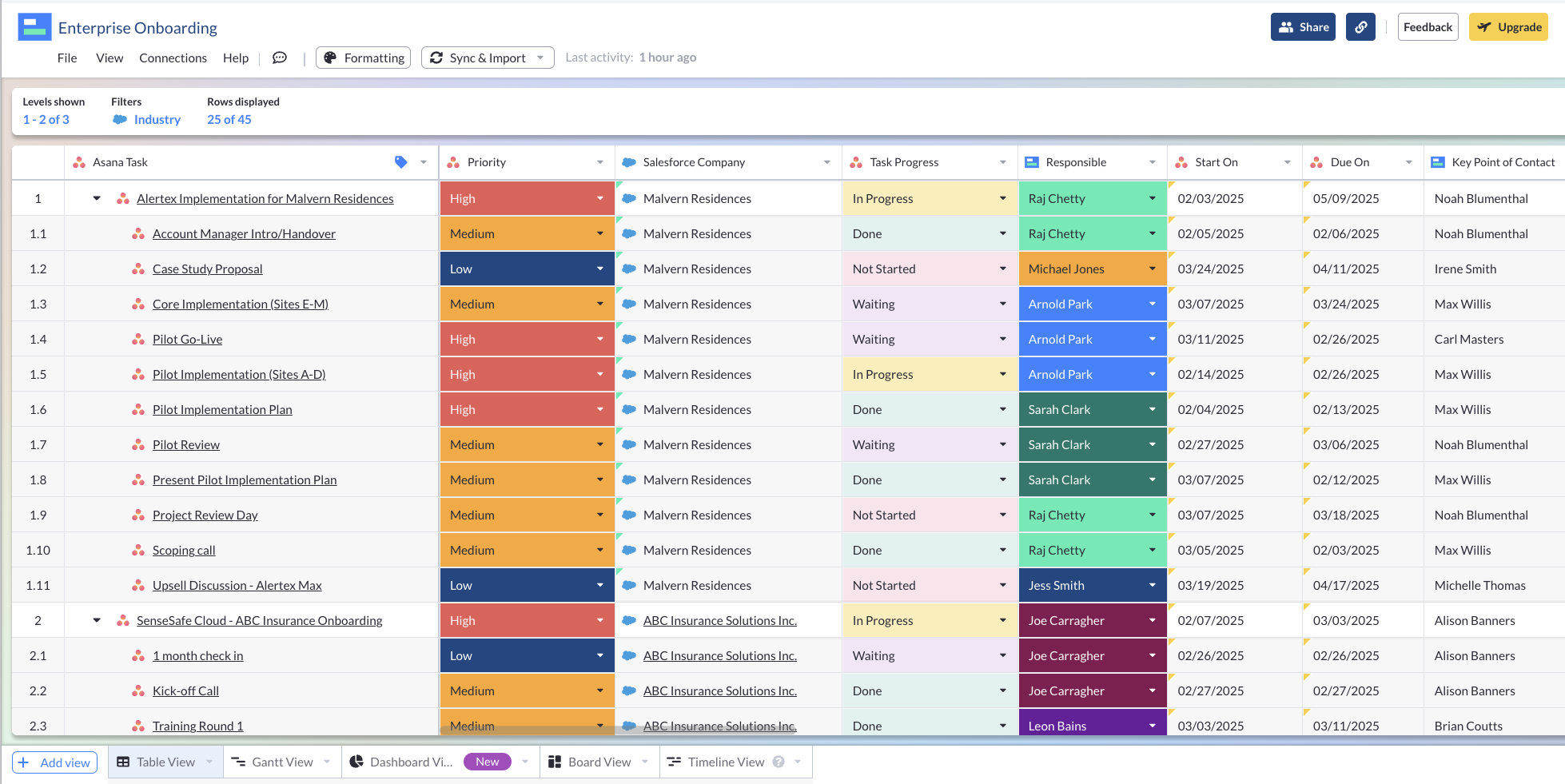
Task: Collapse the SenseSafe Cloud parent row
Action: click(x=97, y=621)
